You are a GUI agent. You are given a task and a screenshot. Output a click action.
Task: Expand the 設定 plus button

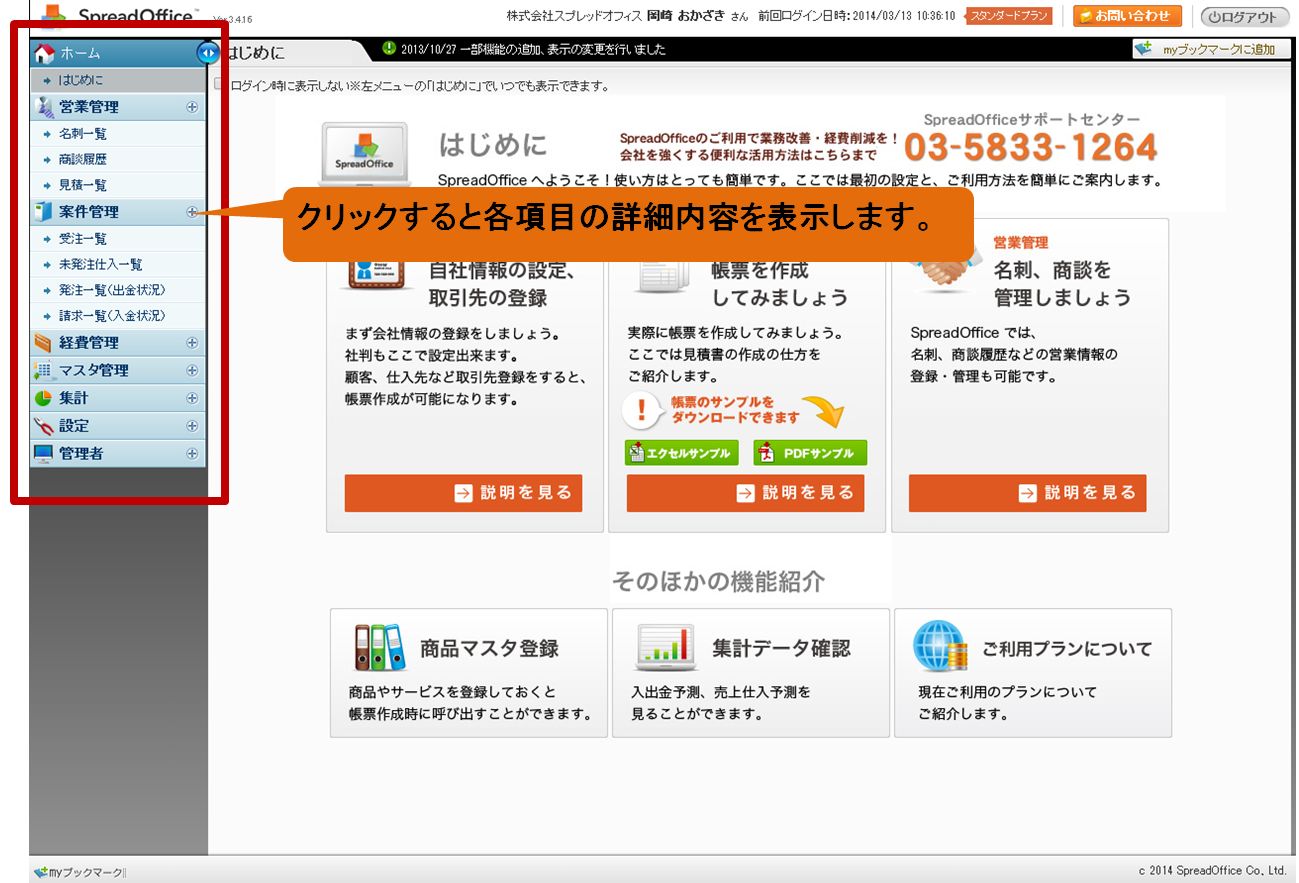192,426
